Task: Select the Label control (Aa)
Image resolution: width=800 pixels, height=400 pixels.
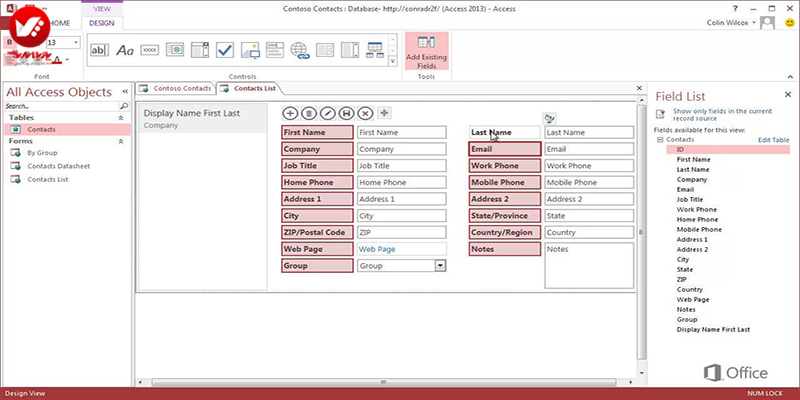Action: pos(124,50)
